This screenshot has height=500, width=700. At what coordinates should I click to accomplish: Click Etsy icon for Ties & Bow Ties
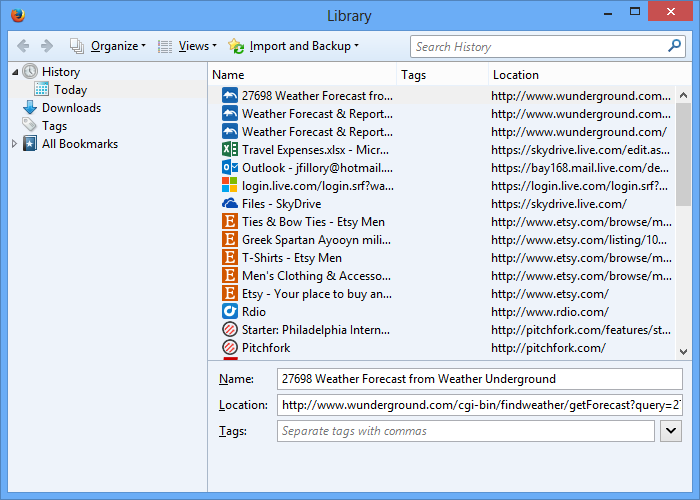pos(229,221)
